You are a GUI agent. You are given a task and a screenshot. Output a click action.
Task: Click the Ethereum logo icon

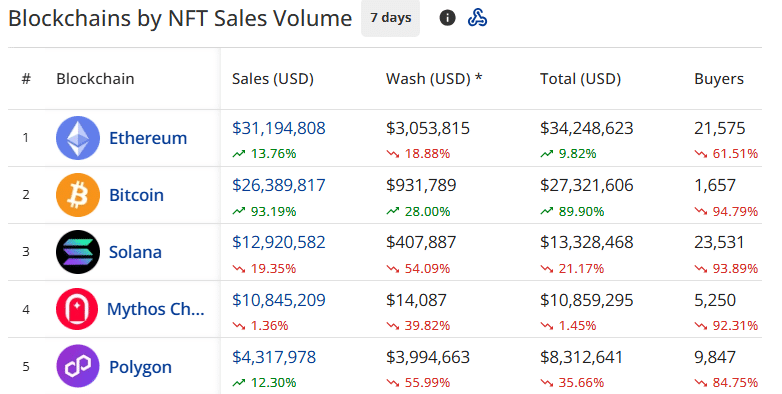pos(78,138)
